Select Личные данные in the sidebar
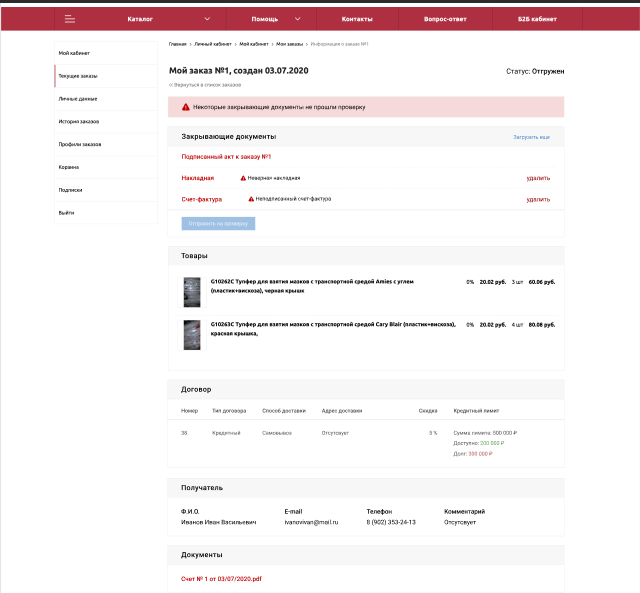This screenshot has width=640, height=593. pyautogui.click(x=77, y=98)
